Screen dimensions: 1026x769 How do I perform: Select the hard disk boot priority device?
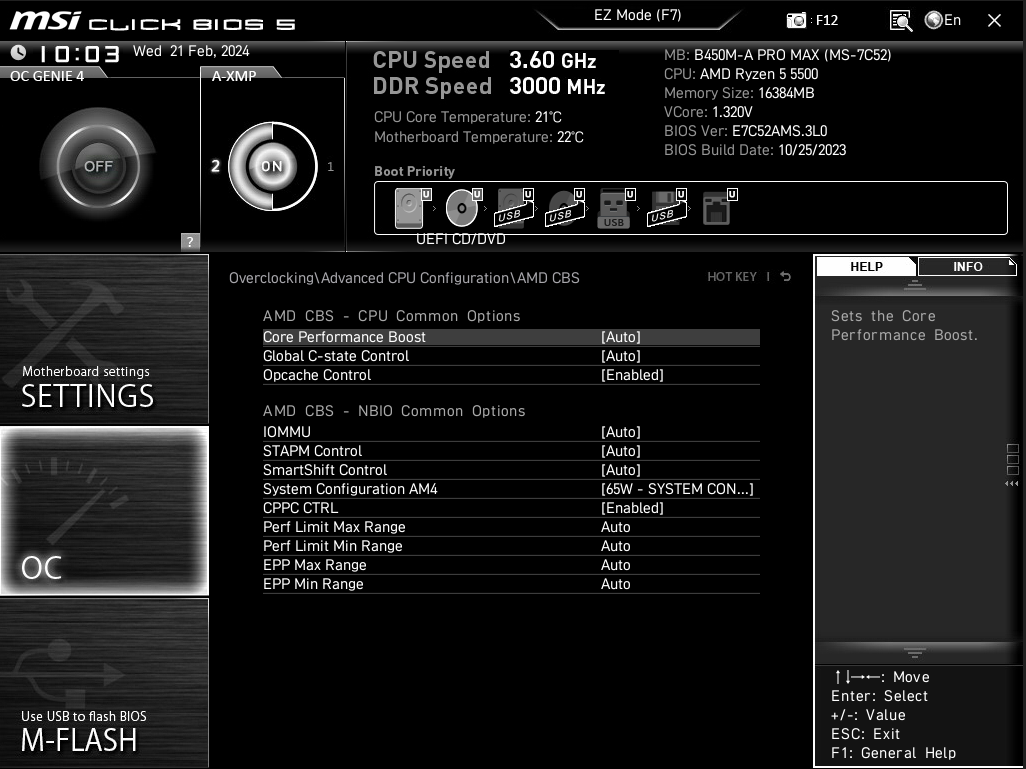click(x=412, y=207)
